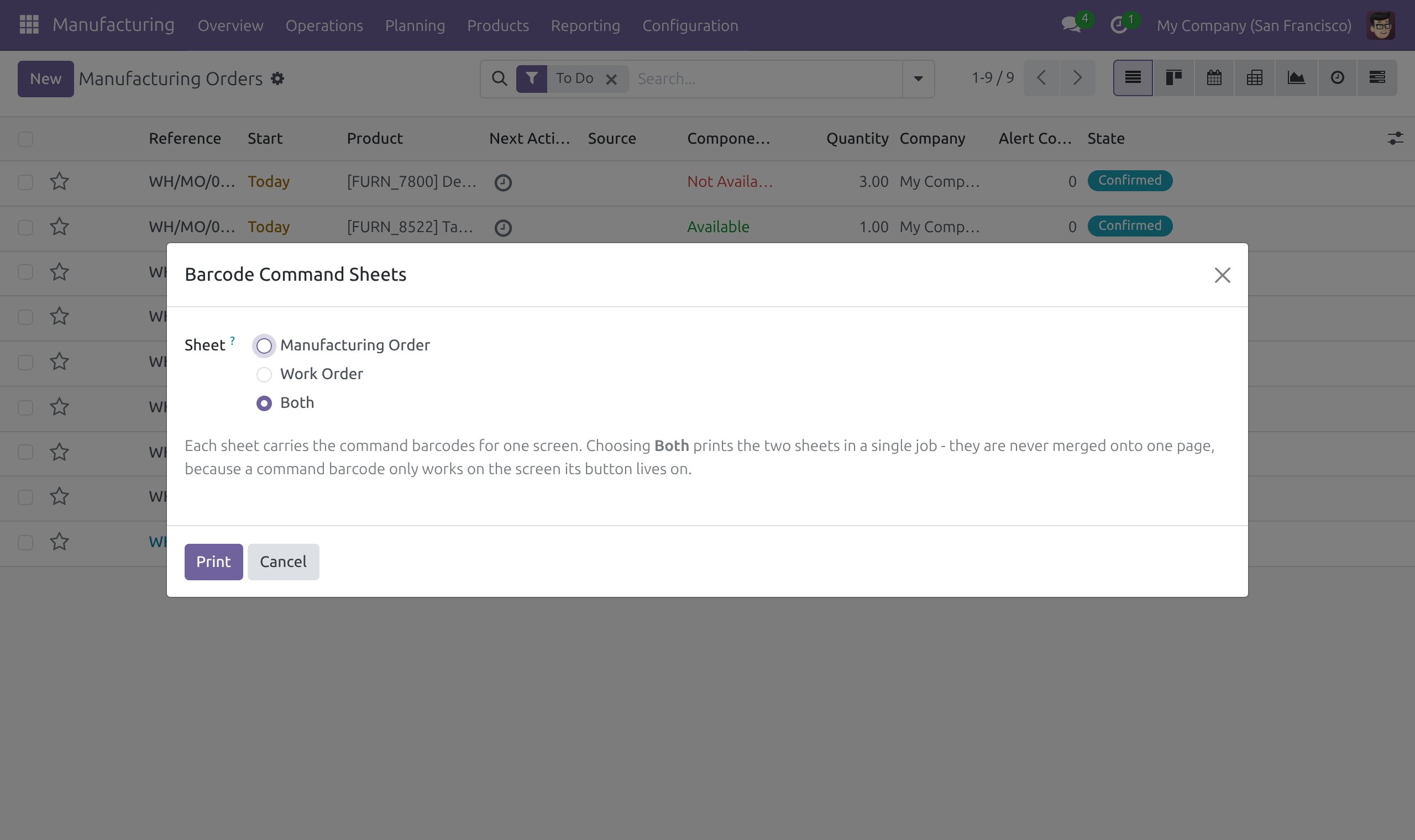
Task: Click activity clock on FURN_8522 row
Action: (503, 228)
